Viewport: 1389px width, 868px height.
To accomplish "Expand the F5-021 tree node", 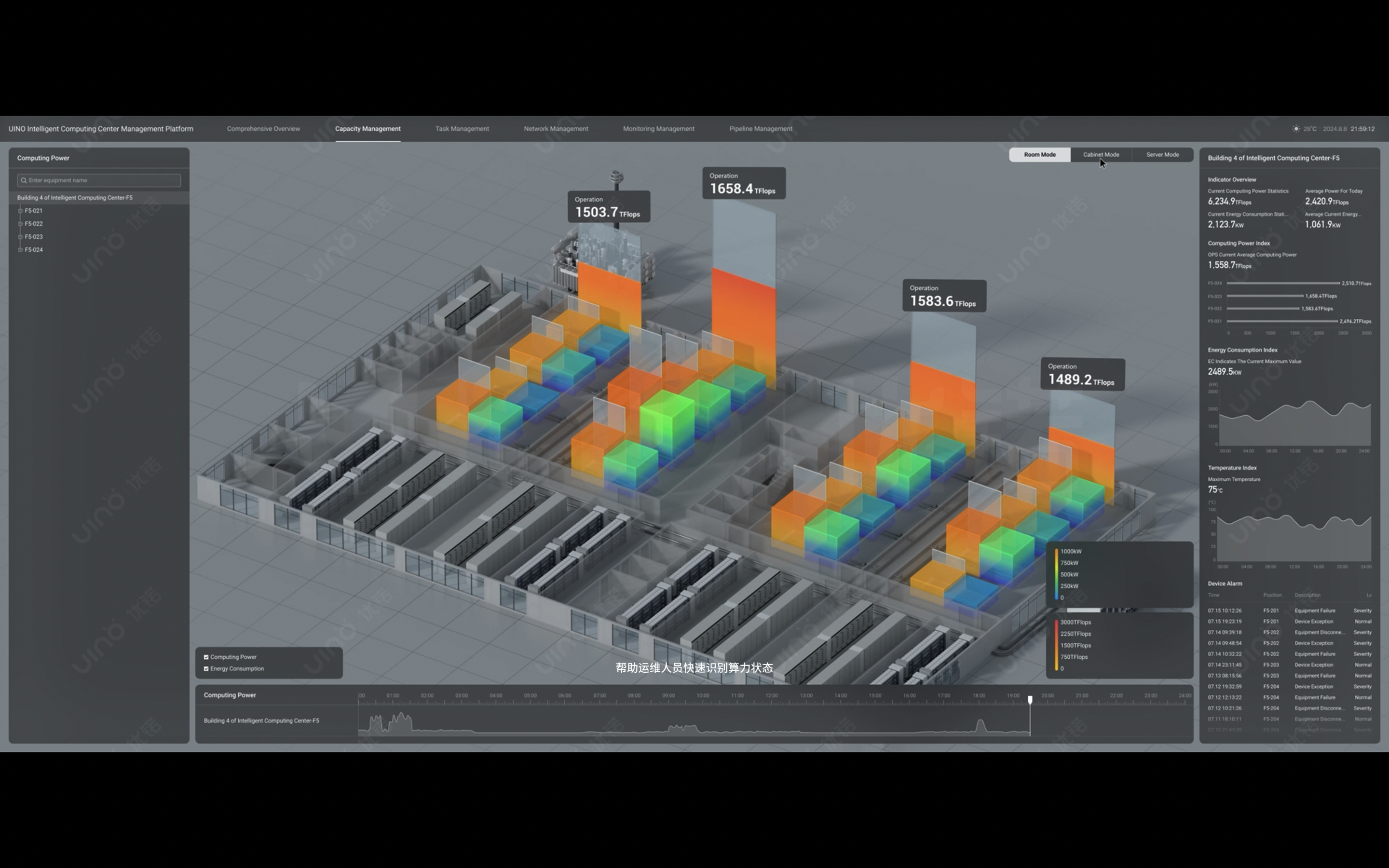I will [20, 211].
